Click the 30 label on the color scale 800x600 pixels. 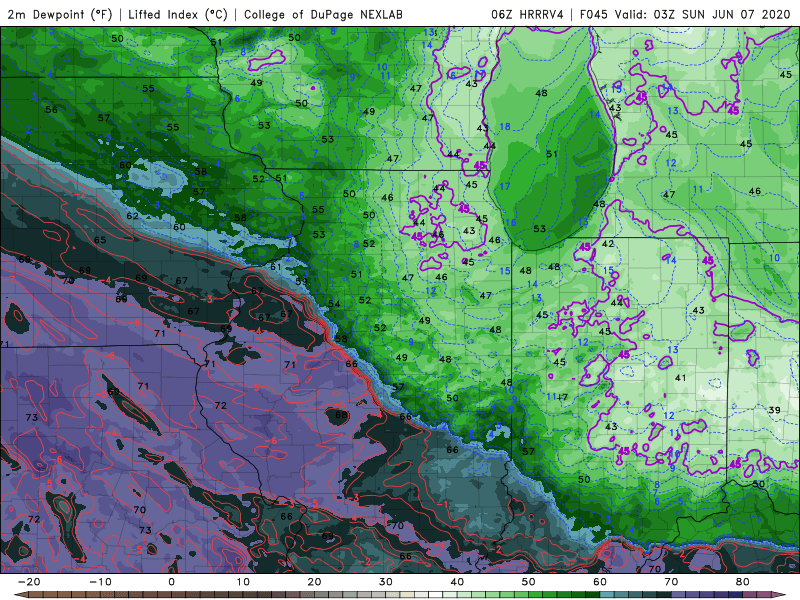pyautogui.click(x=386, y=582)
